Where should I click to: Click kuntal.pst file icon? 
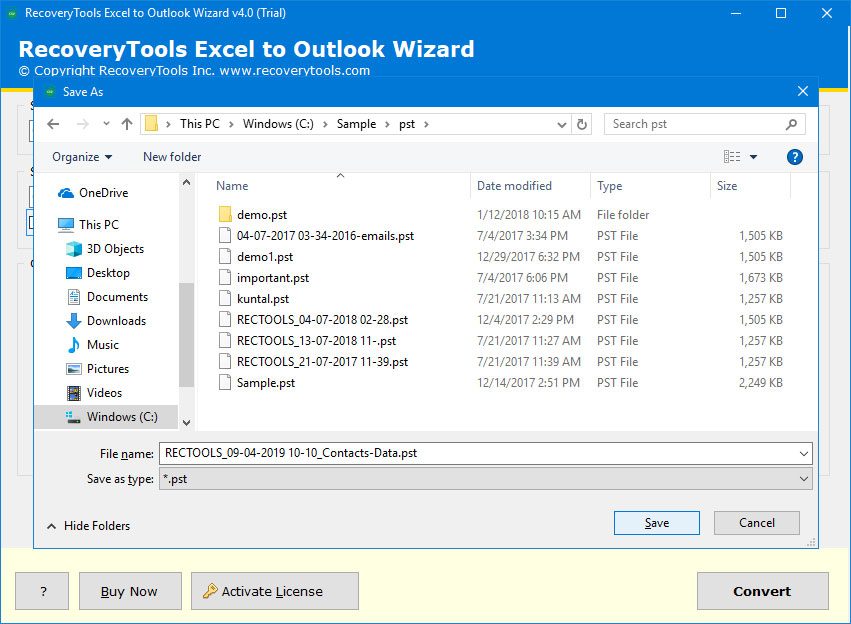coord(225,299)
